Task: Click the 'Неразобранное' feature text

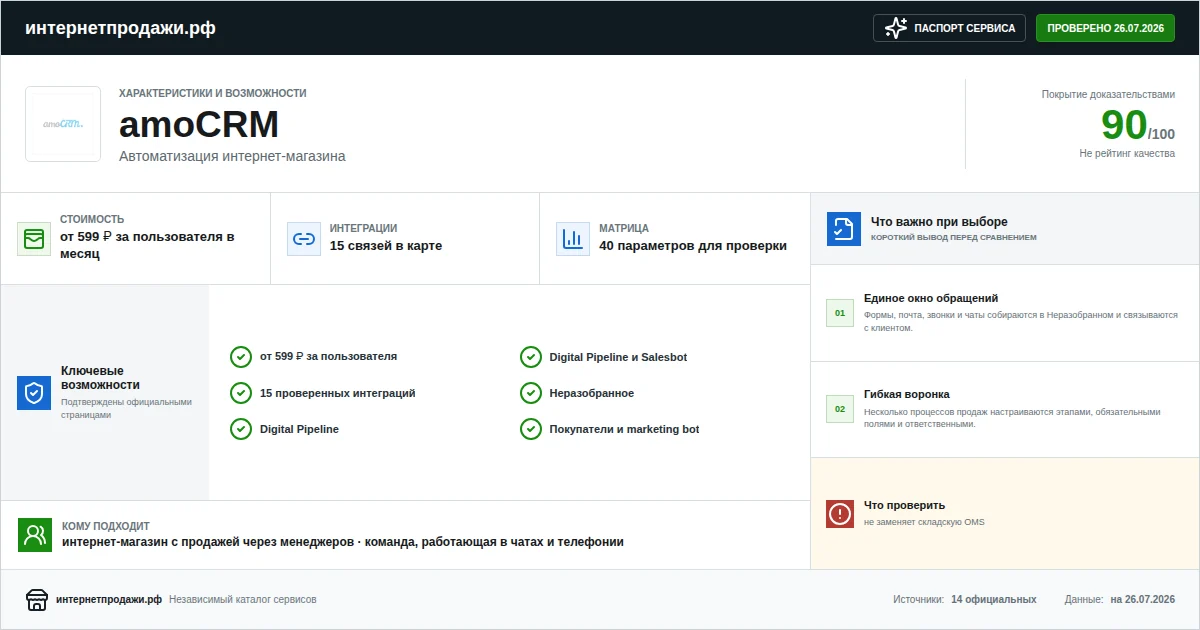Action: [592, 393]
